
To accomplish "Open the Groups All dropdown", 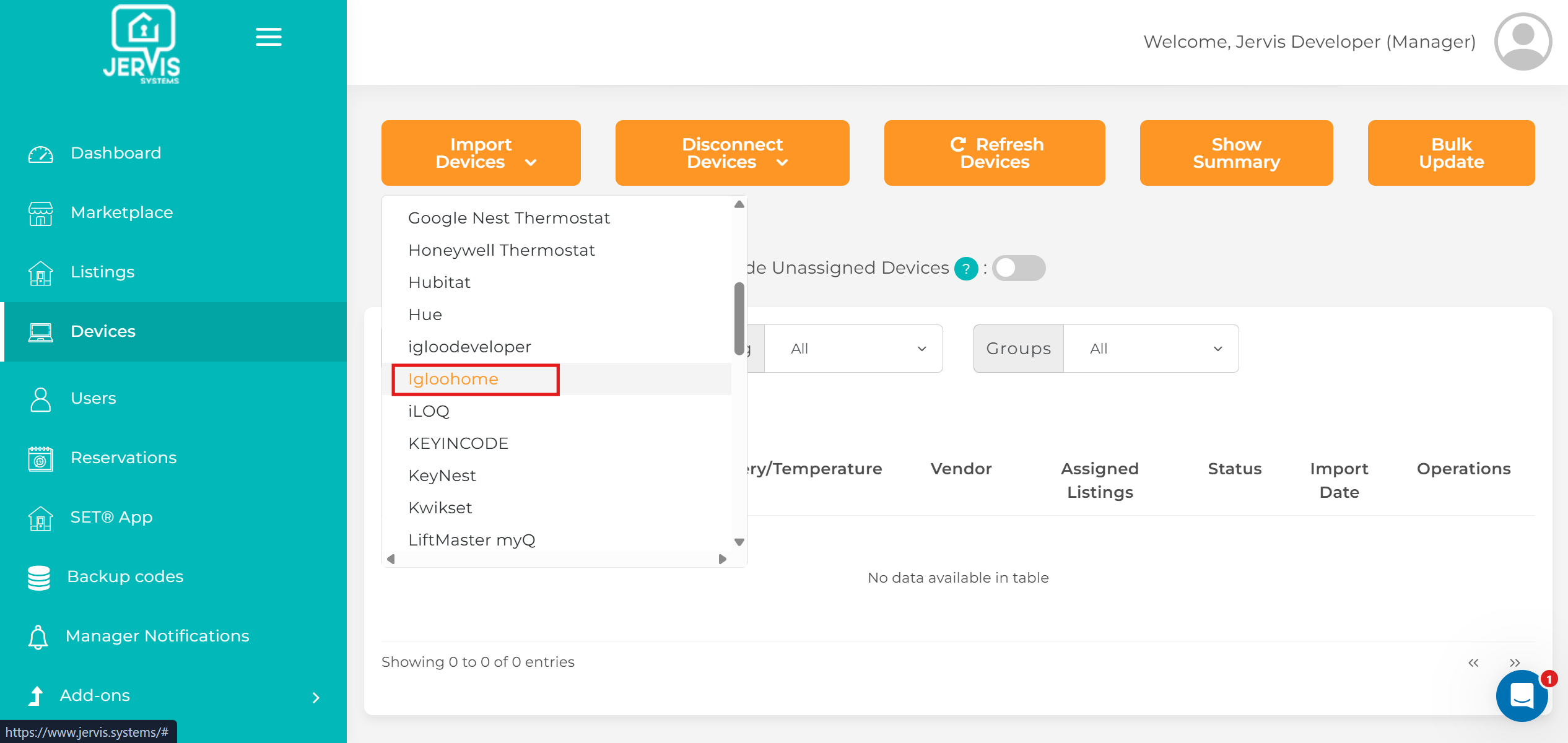I will (x=1150, y=349).
